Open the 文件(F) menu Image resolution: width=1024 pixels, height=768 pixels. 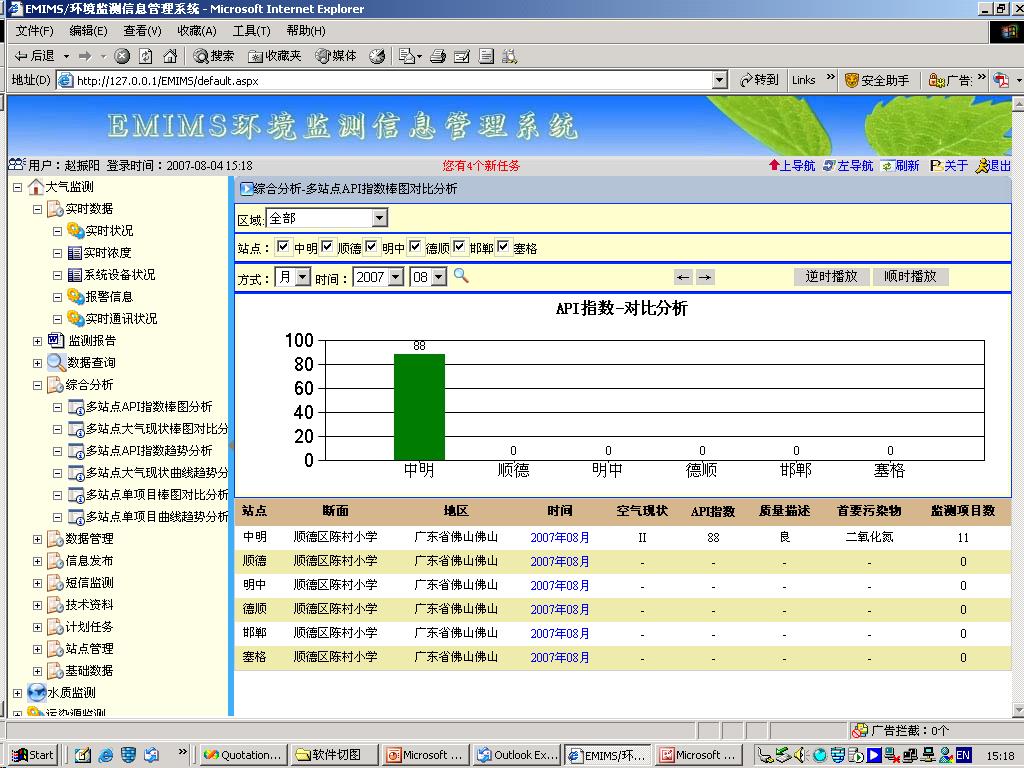34,31
